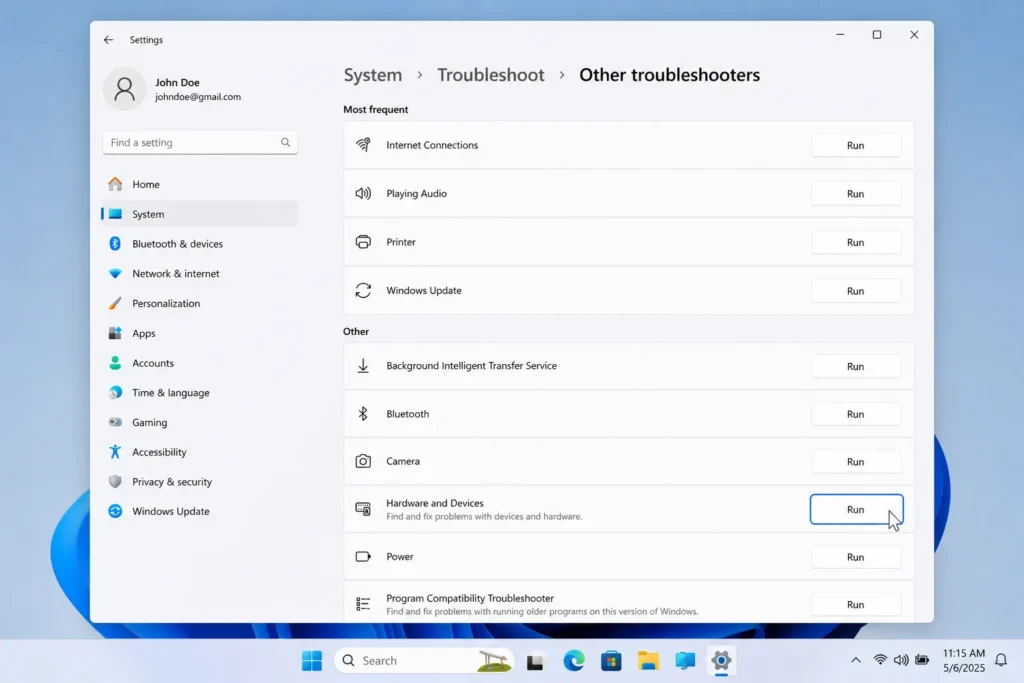Open Apps settings
The height and width of the screenshot is (683, 1024).
coord(200,333)
